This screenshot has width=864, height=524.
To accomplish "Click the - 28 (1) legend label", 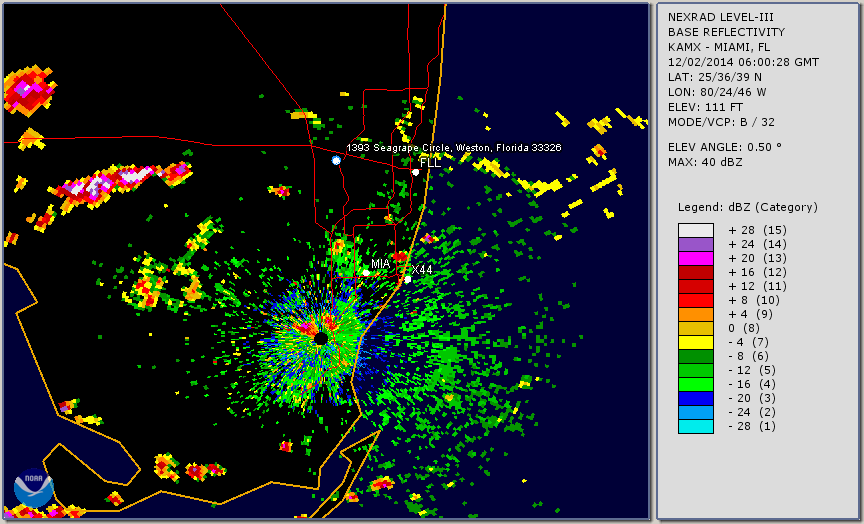I will click(x=752, y=426).
